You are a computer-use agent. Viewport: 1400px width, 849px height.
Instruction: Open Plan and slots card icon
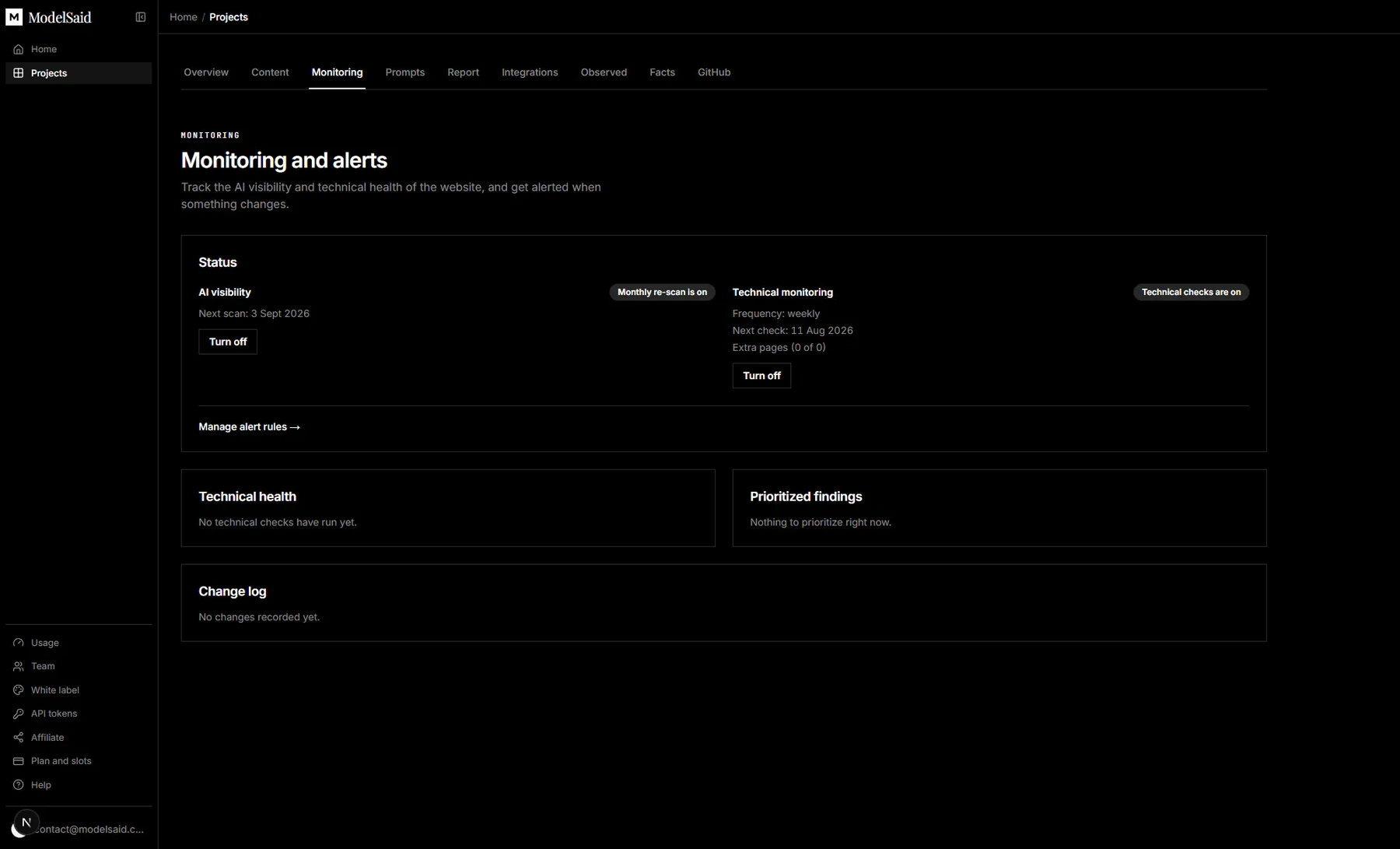coord(19,761)
